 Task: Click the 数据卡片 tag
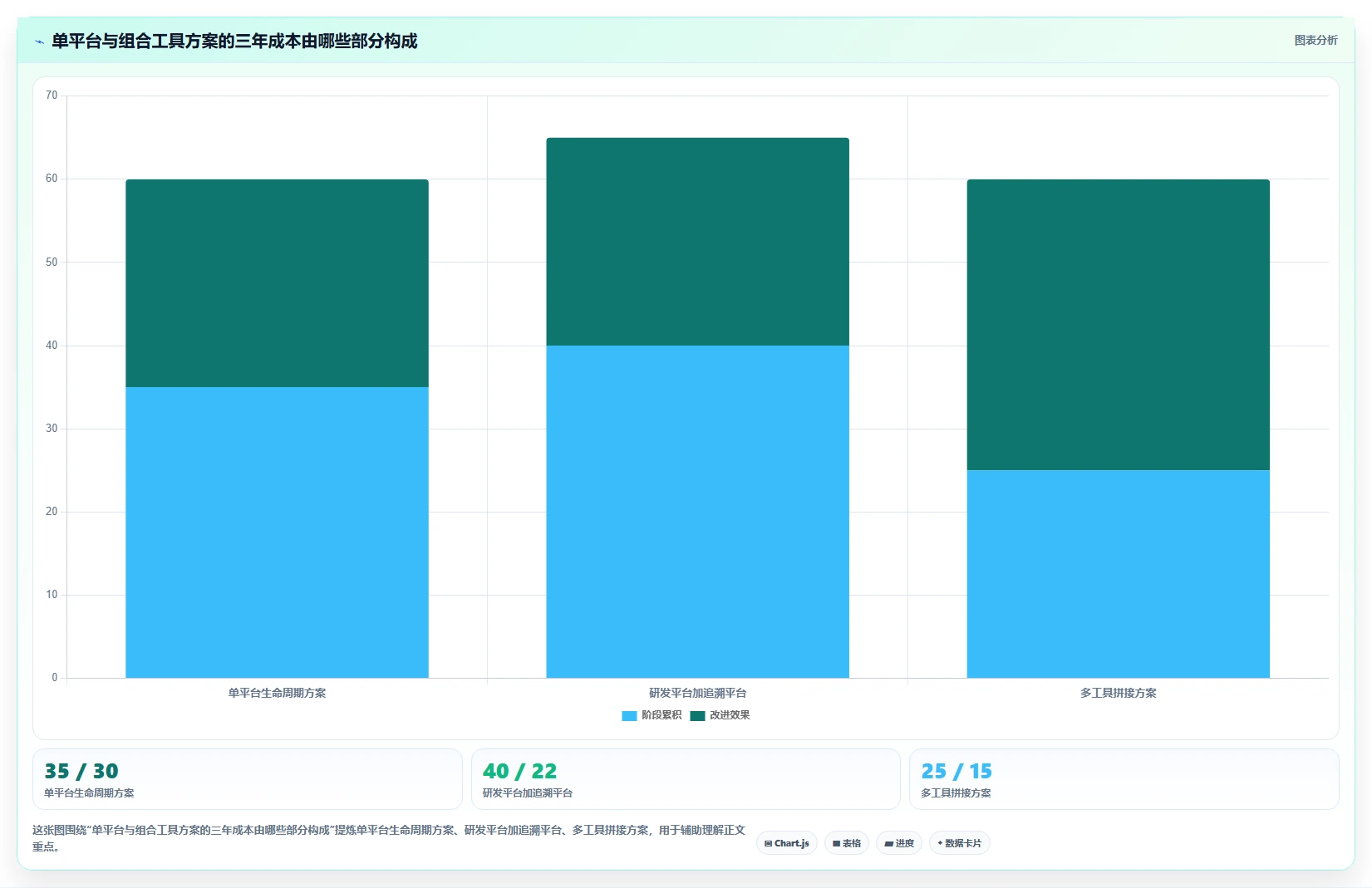point(960,843)
